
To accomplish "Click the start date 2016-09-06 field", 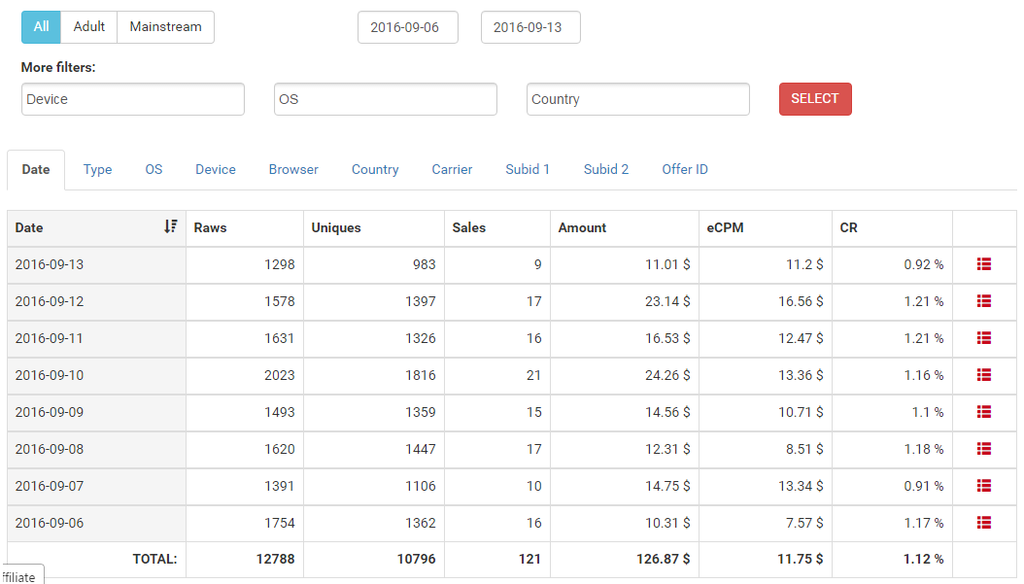I will pyautogui.click(x=407, y=28).
